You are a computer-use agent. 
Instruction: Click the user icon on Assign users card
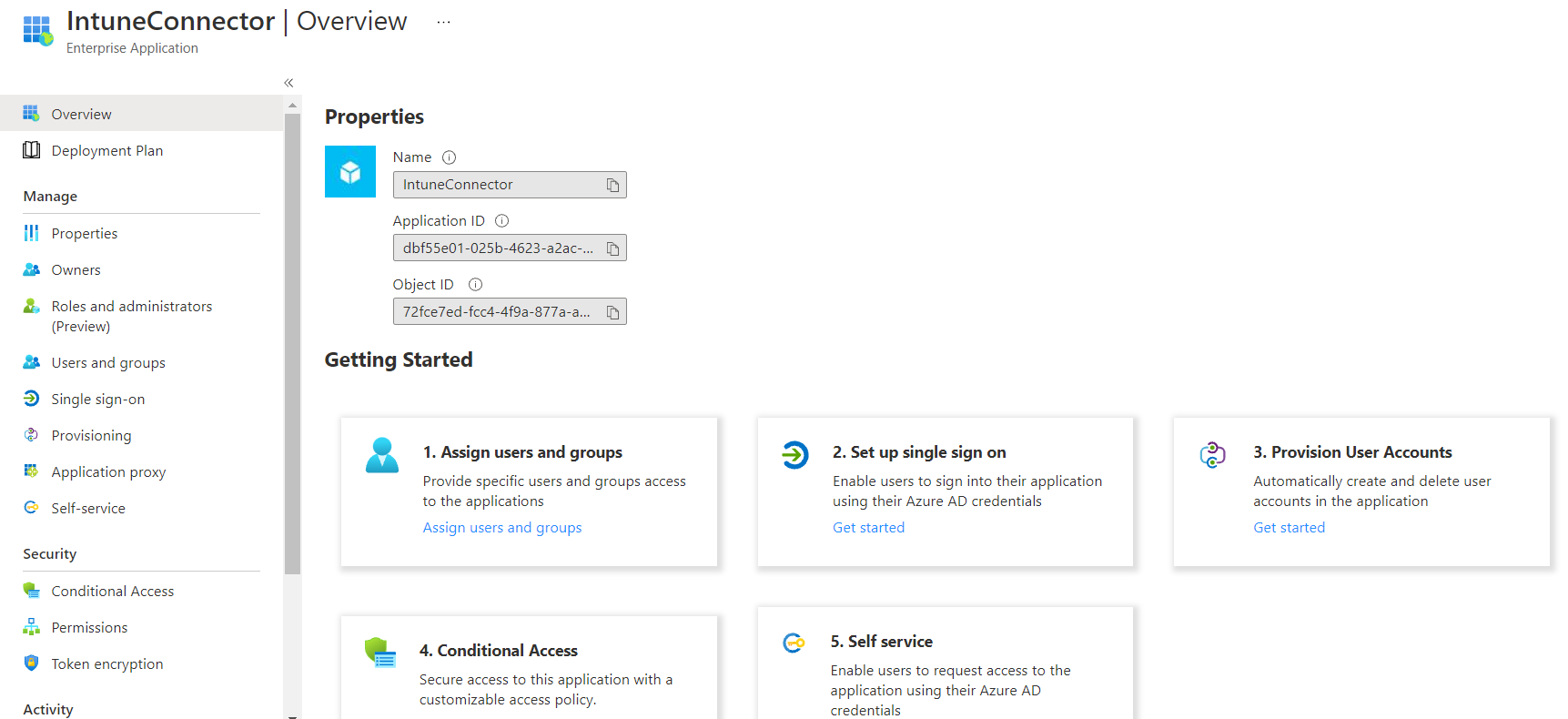click(x=382, y=455)
